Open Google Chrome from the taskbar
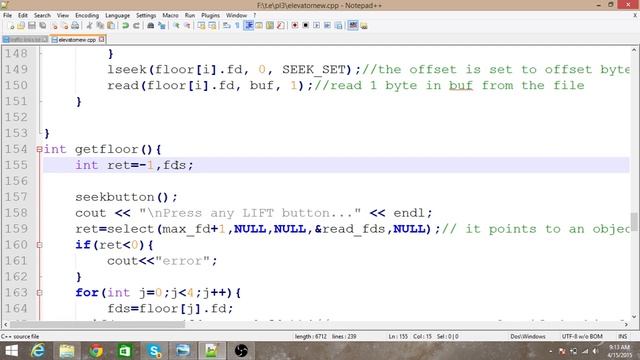 click(x=96, y=351)
